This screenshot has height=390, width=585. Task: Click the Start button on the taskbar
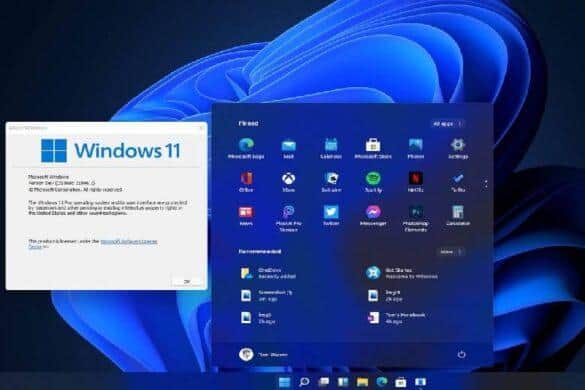284,382
